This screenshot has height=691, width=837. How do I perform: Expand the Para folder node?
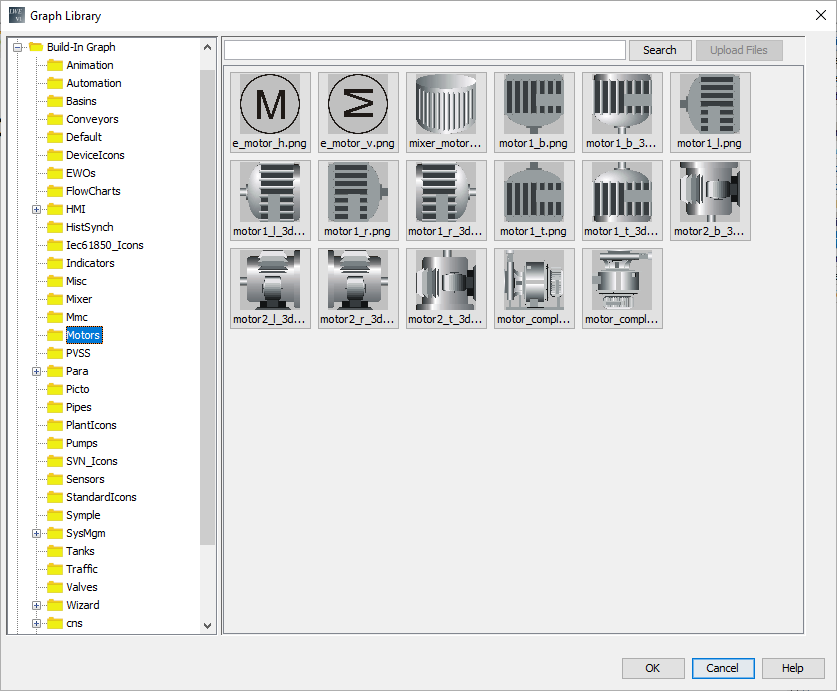pos(37,371)
